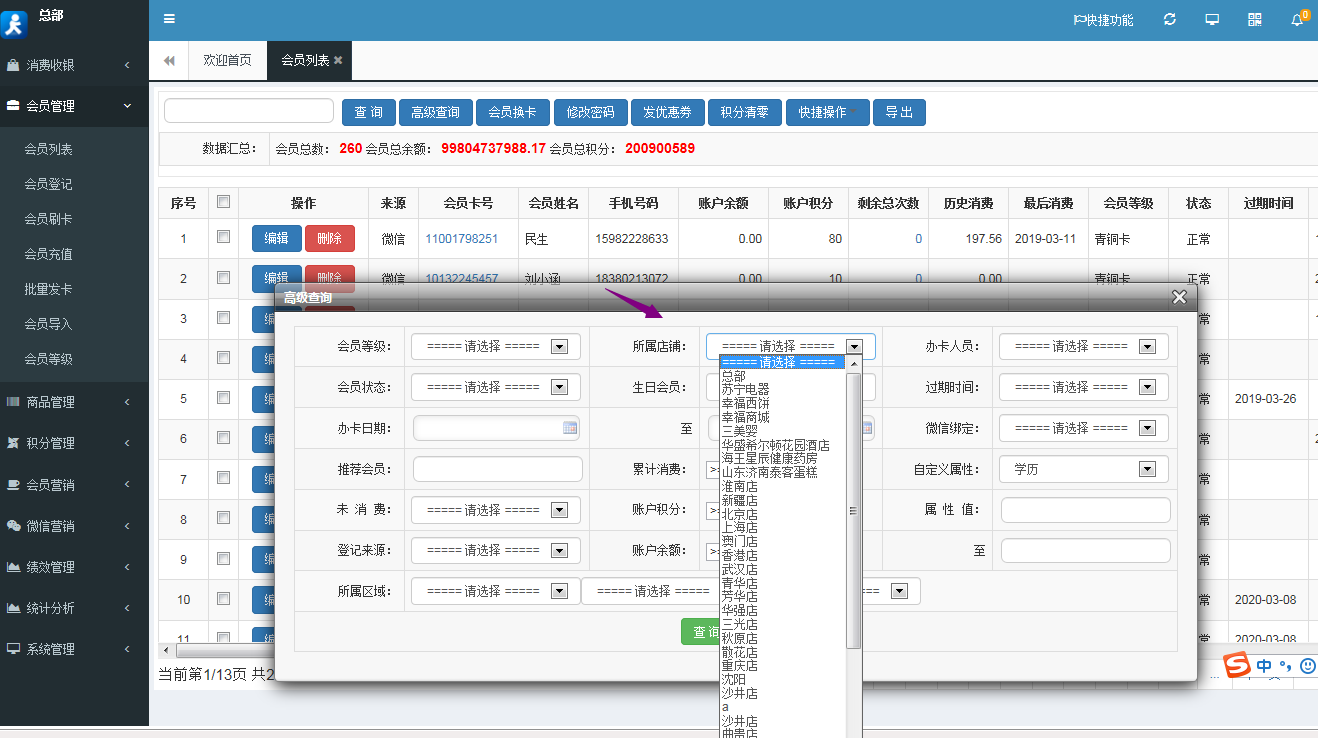Toggle the sidebar hamburger menu icon
1318x738 pixels.
(x=169, y=19)
